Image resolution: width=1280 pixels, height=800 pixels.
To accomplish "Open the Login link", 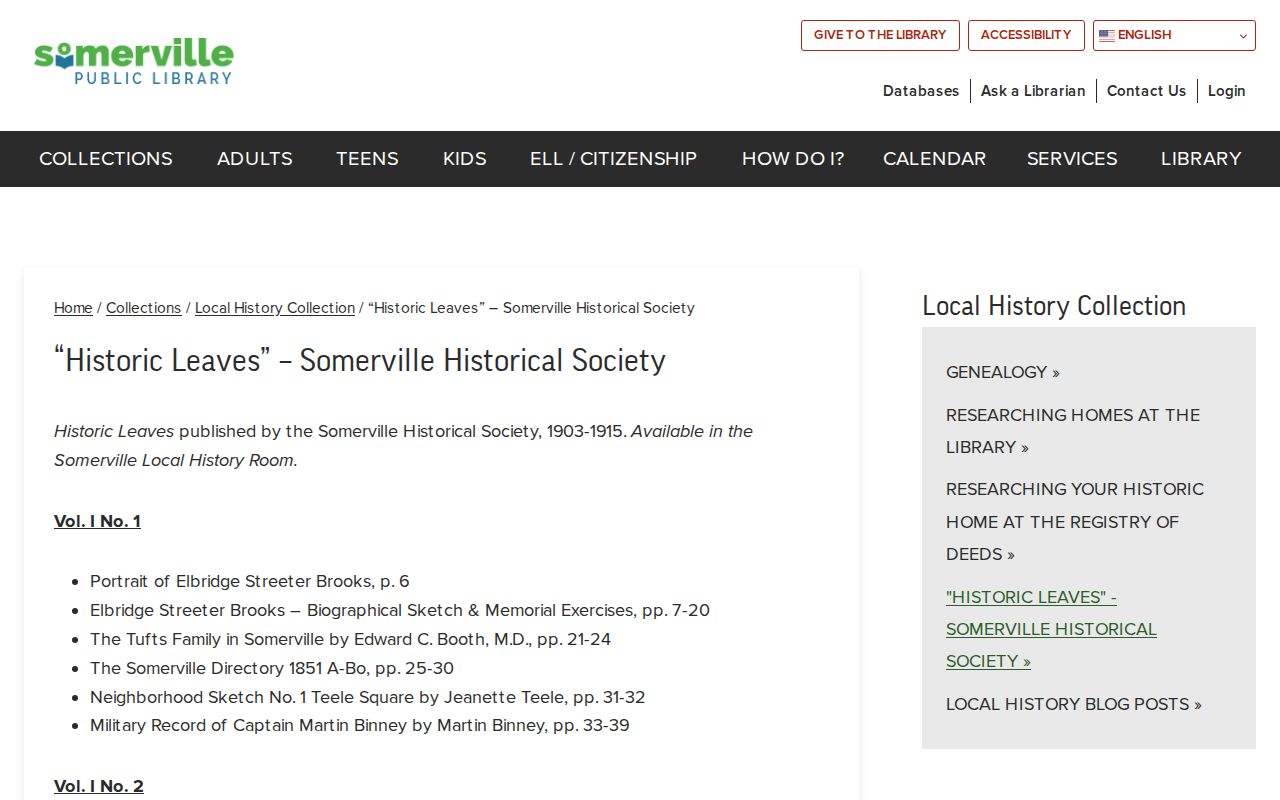I will [1226, 91].
